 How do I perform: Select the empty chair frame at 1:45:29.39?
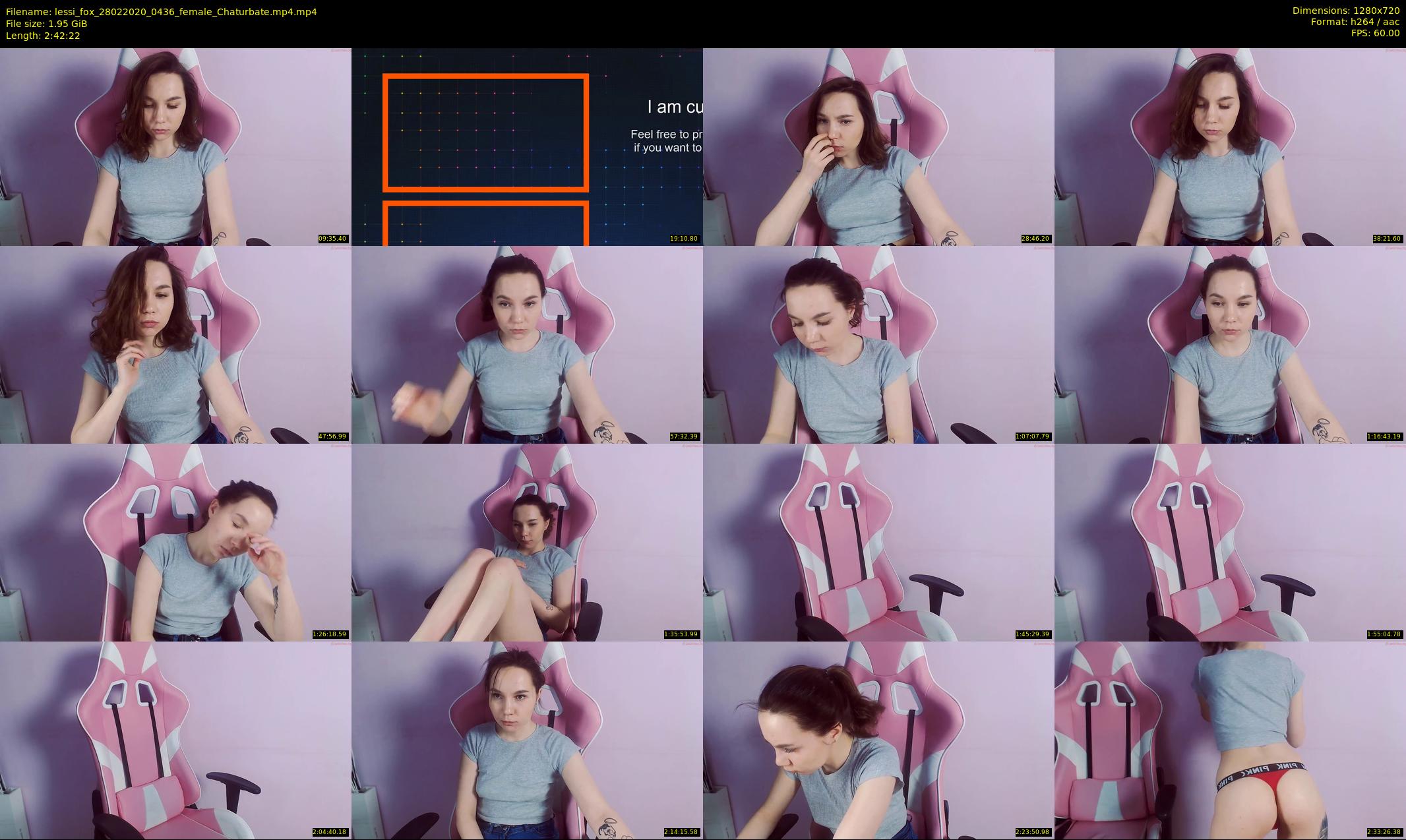[x=878, y=542]
